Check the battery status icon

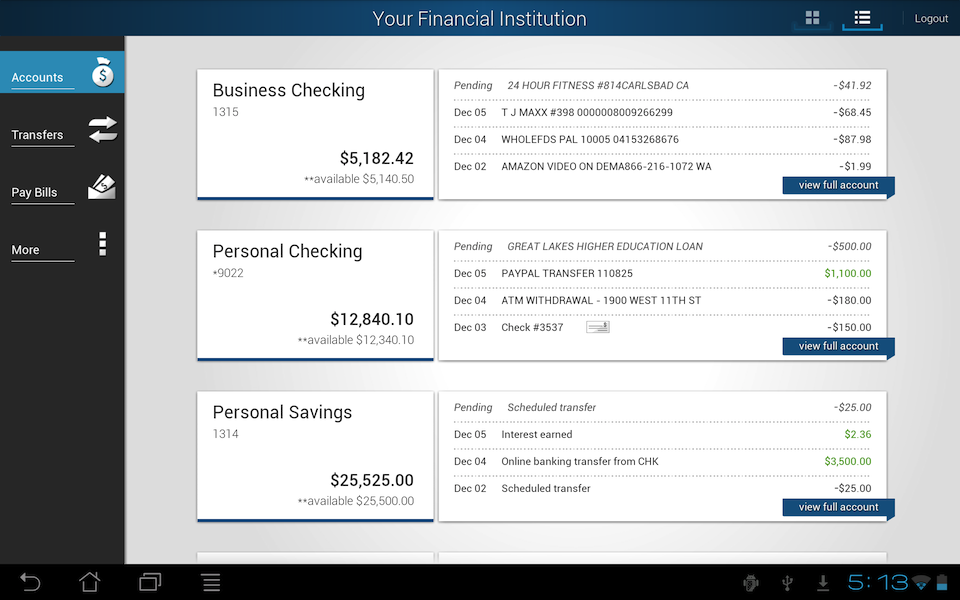(944, 581)
